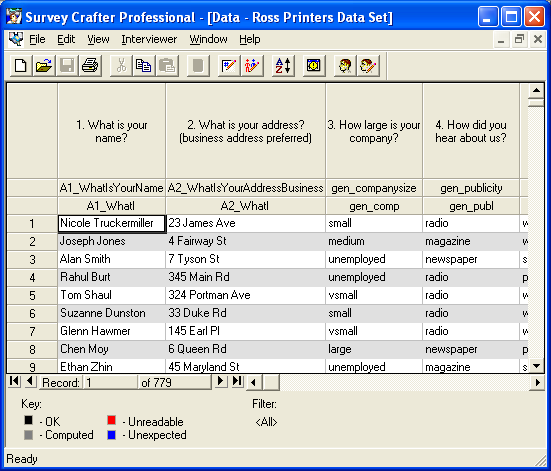Jump to last record button
The image size is (551, 471).
[238, 381]
